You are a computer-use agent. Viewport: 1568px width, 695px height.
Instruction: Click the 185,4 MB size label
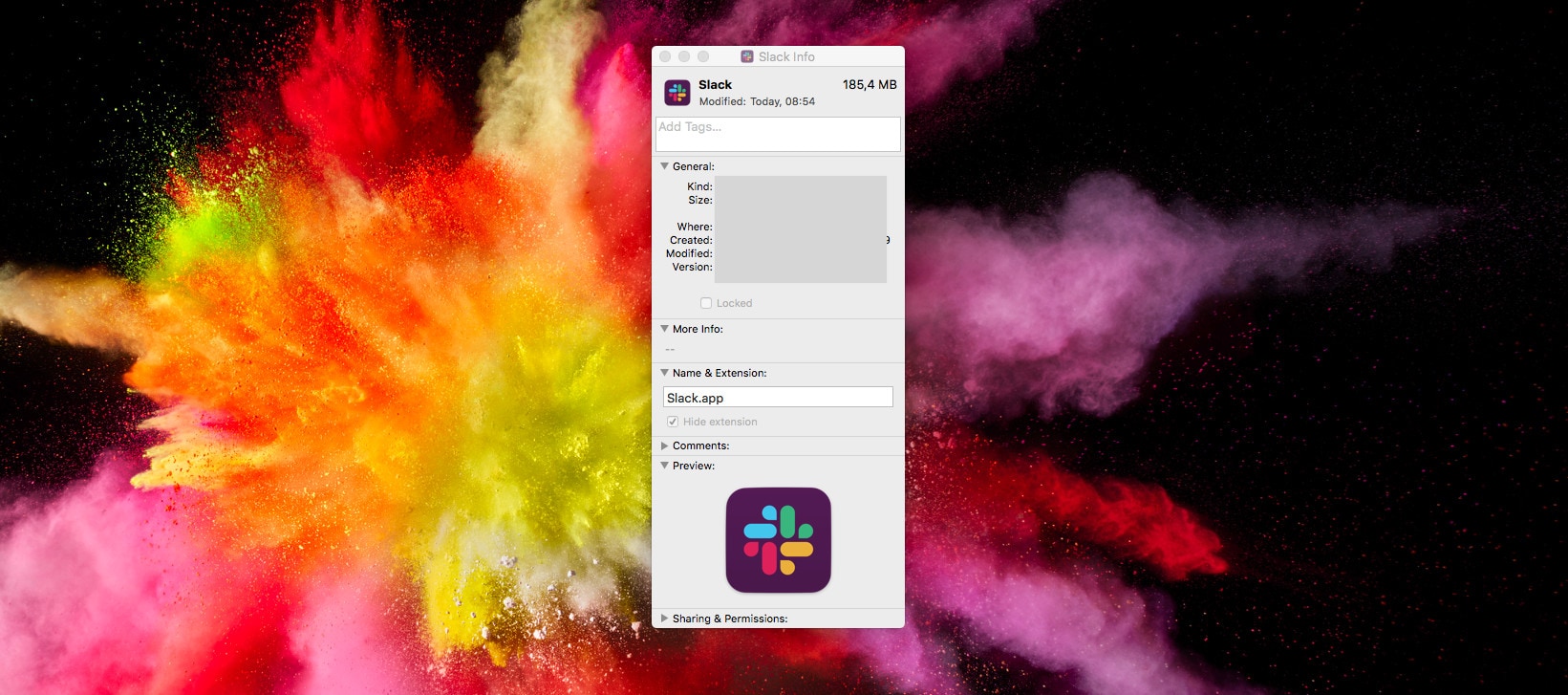[869, 85]
